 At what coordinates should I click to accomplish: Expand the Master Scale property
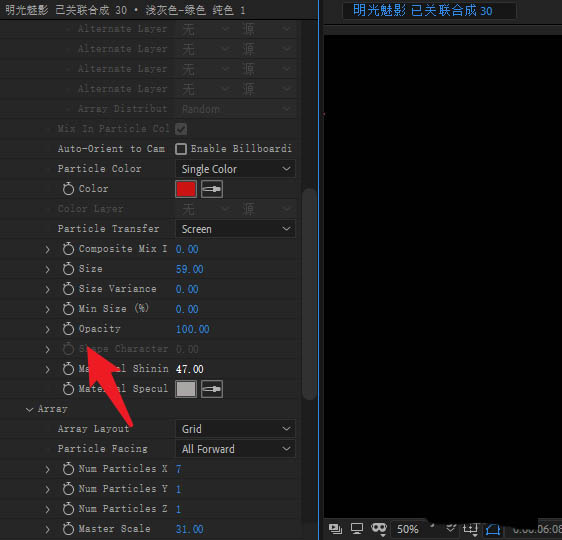coord(47,529)
